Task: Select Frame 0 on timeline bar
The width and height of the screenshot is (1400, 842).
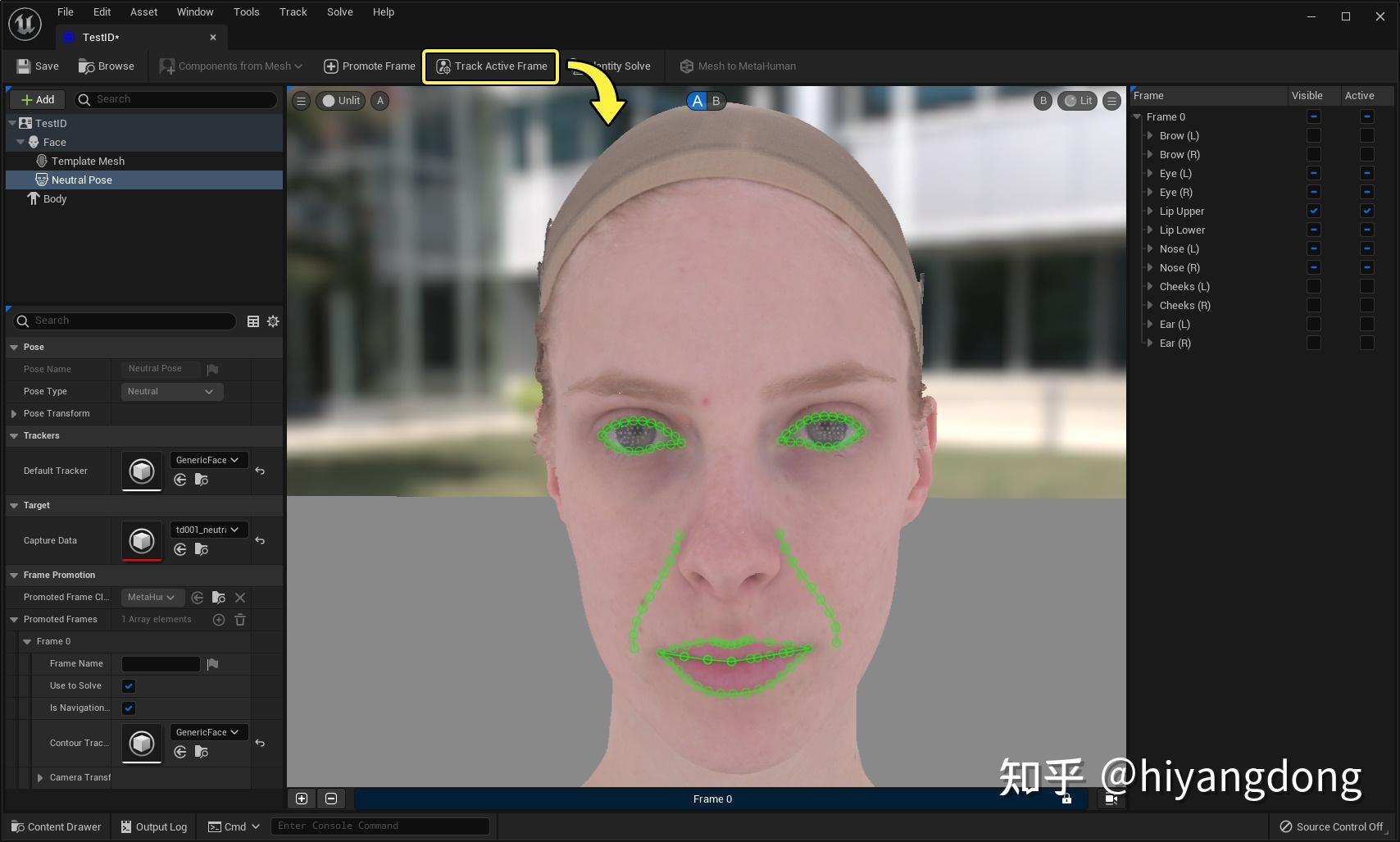Action: pos(712,799)
